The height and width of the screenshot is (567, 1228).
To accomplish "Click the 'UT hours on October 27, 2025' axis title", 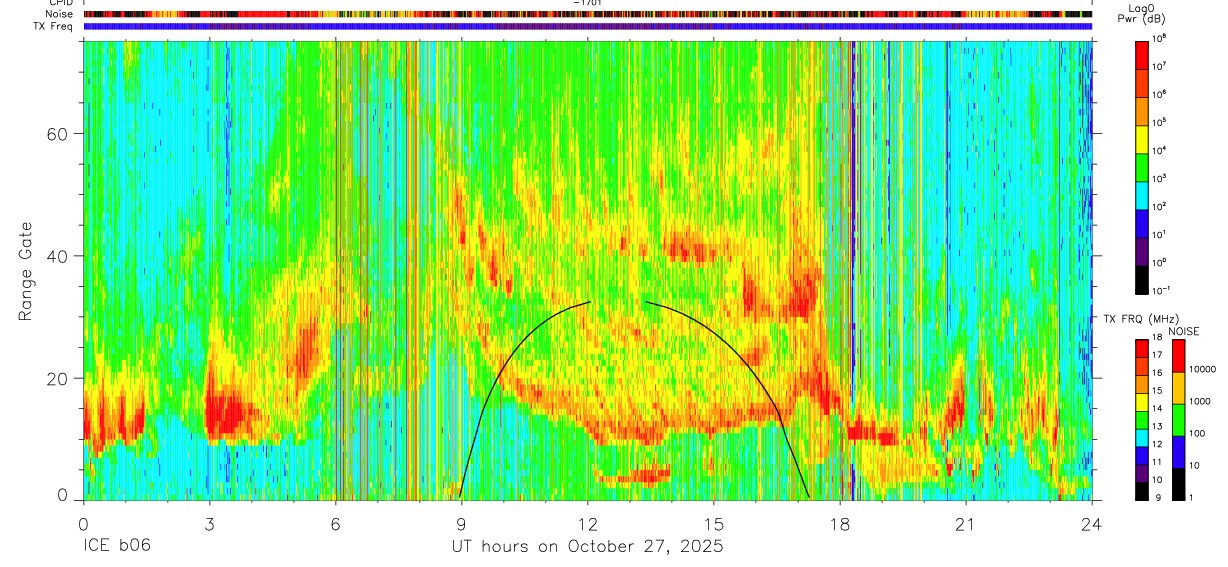I will tap(586, 546).
